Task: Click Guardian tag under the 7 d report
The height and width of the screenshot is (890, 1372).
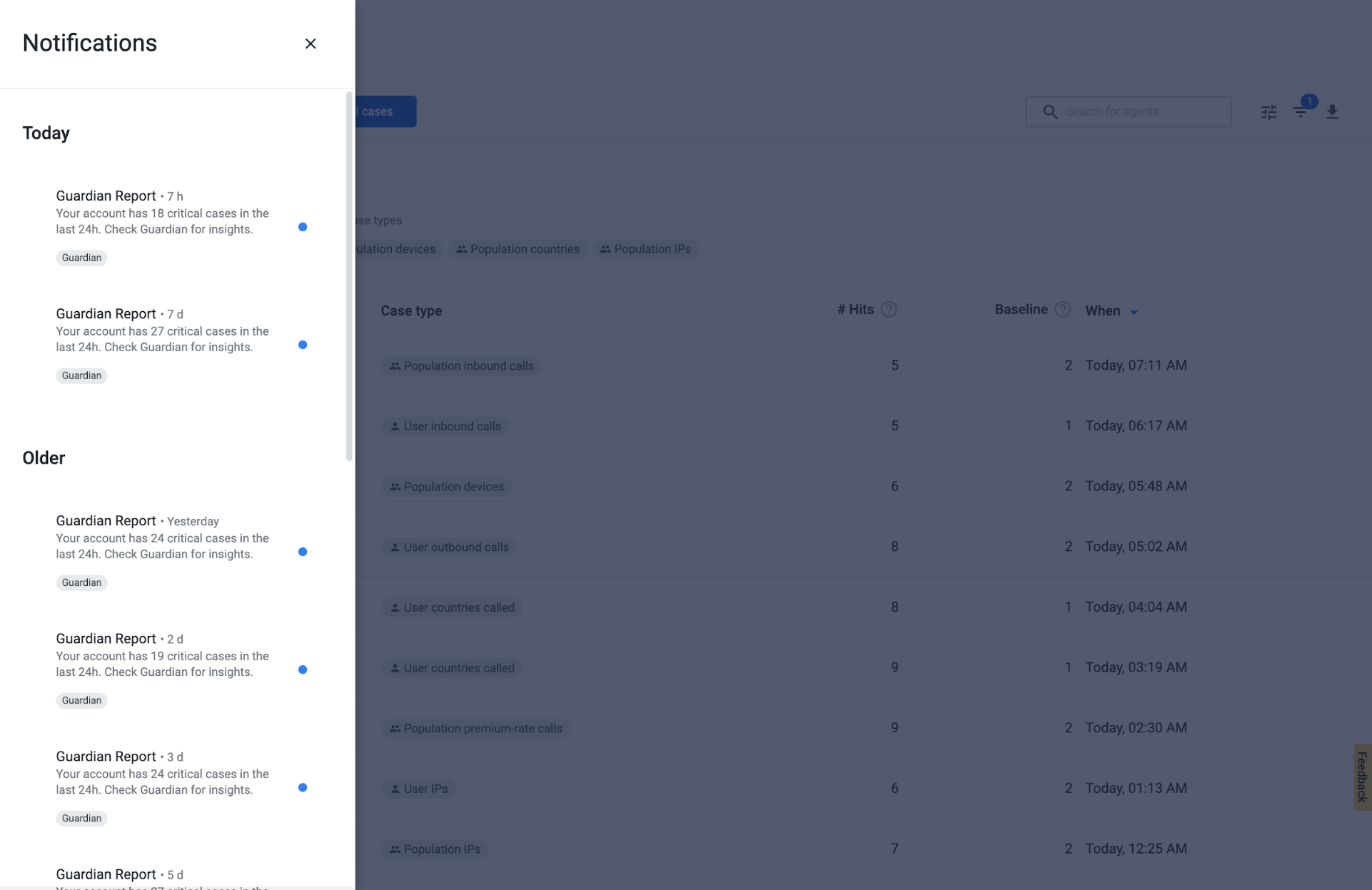Action: 81,375
